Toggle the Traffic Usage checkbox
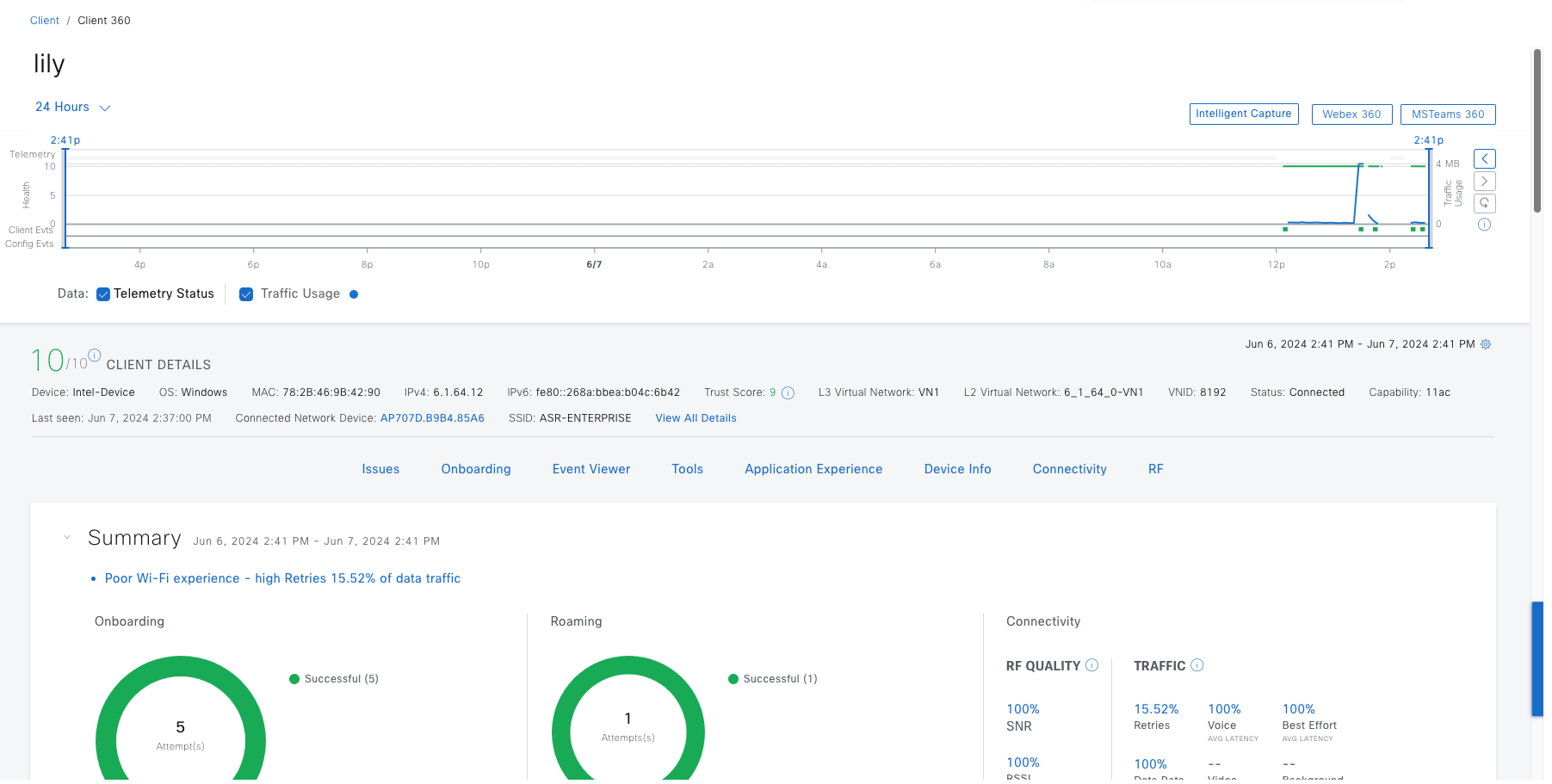 pyautogui.click(x=246, y=294)
